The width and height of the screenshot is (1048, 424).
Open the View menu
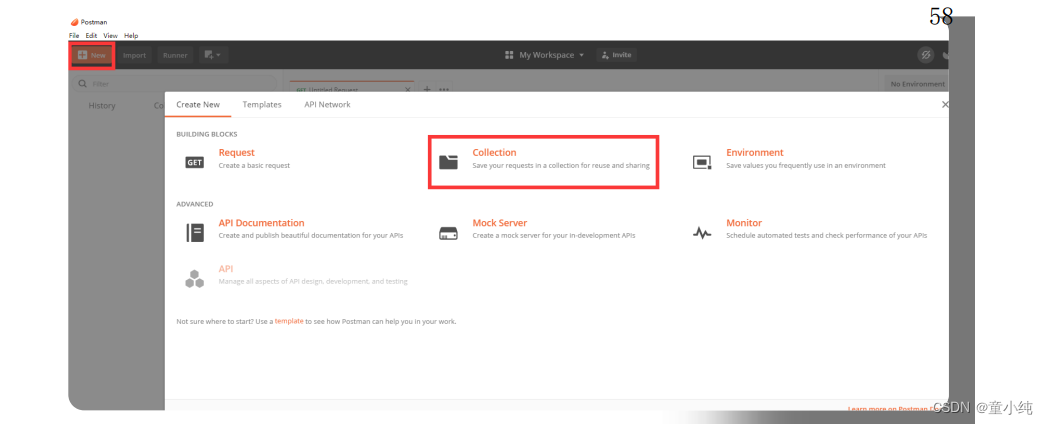click(110, 35)
